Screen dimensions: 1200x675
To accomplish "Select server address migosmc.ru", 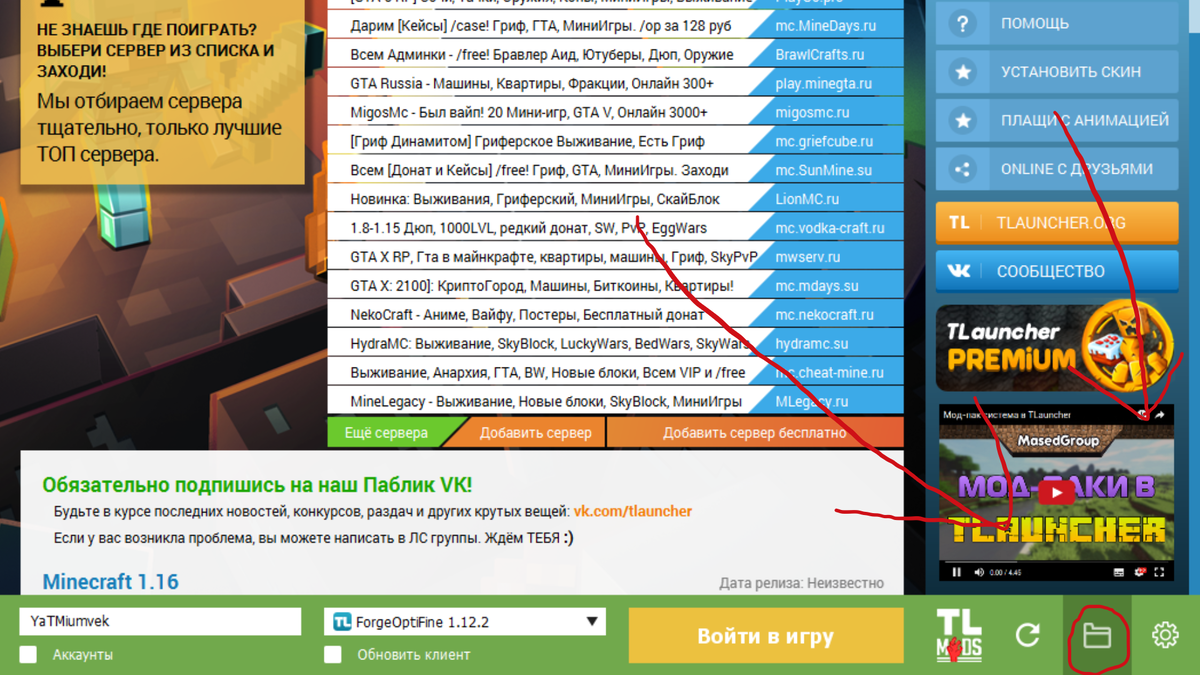I will point(812,113).
